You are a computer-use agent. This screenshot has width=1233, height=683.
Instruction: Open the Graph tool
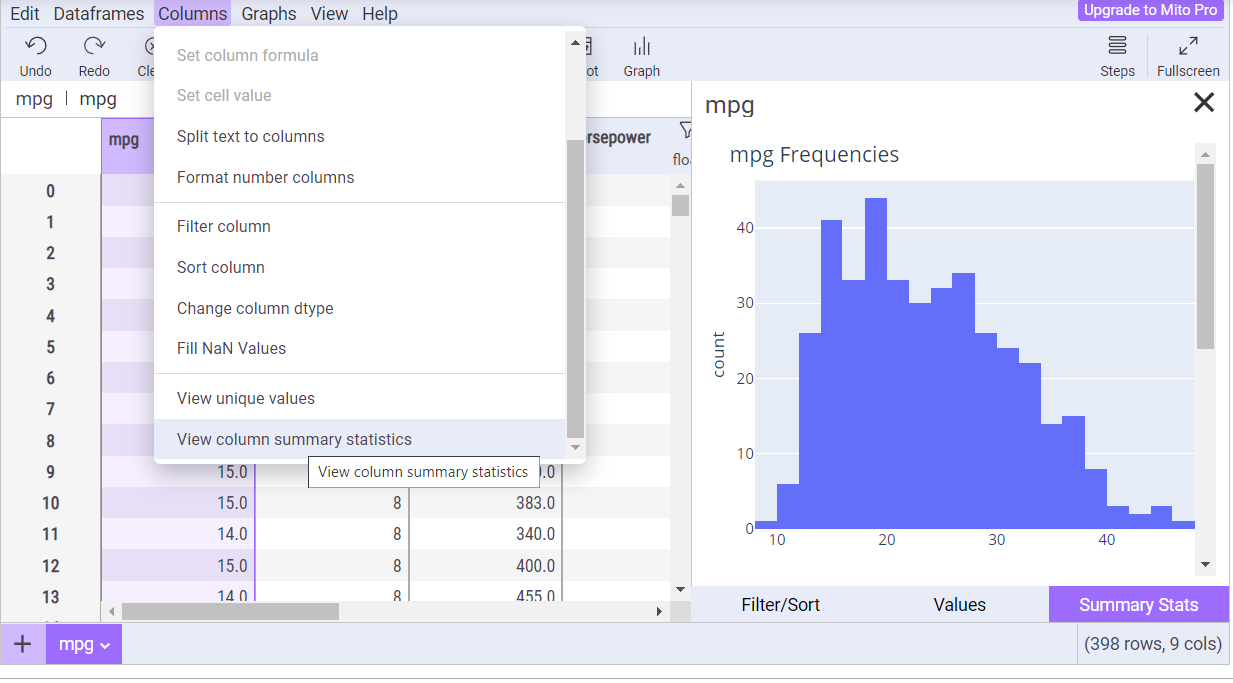point(641,47)
